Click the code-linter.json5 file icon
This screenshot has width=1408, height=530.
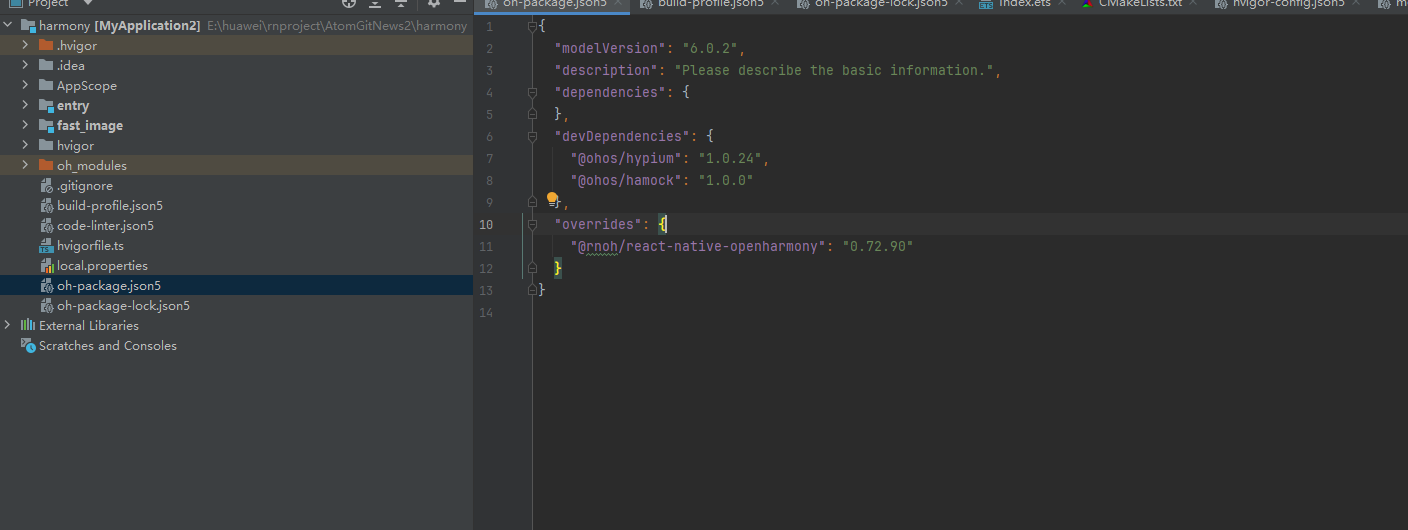tap(47, 226)
